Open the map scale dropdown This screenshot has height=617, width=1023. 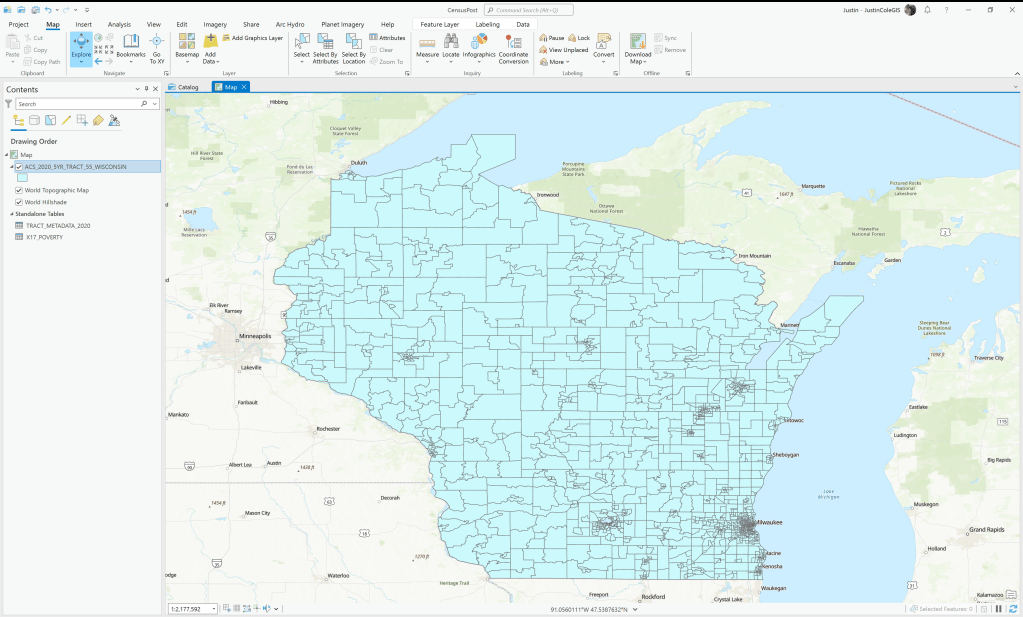[213, 609]
